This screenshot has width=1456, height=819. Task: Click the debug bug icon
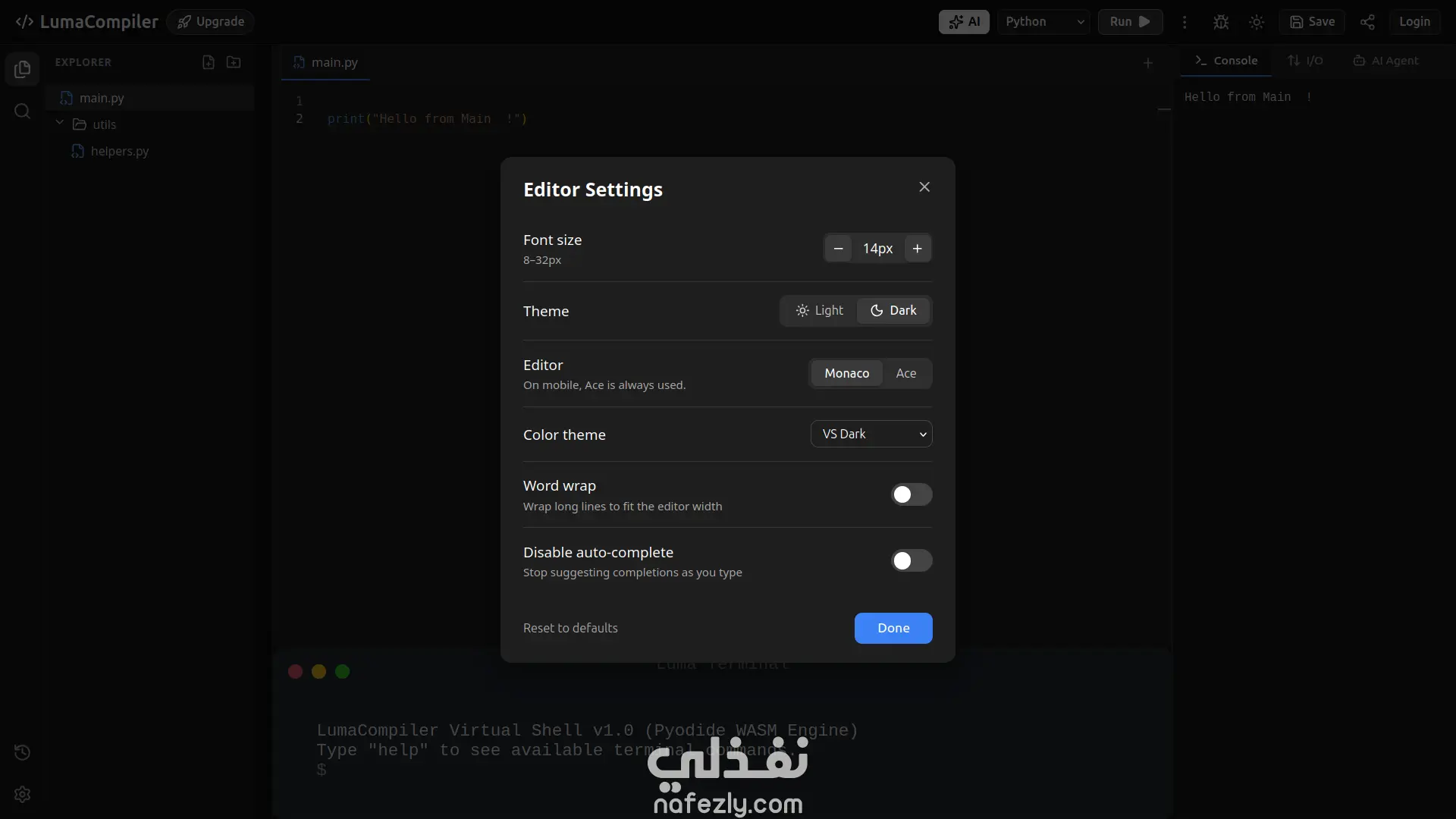[x=1221, y=22]
